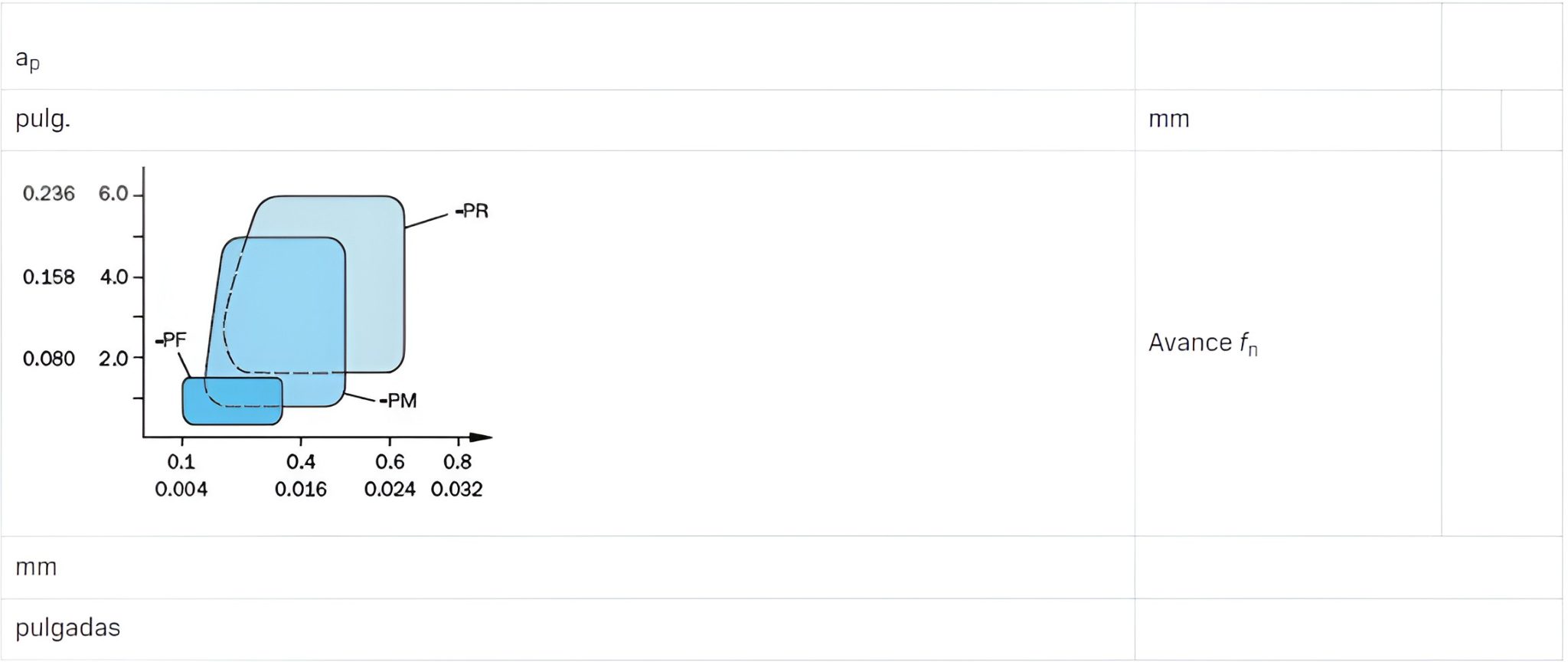This screenshot has width=1568, height=662.
Task: Click the x-axis arrowhead on the chart
Action: click(x=482, y=438)
